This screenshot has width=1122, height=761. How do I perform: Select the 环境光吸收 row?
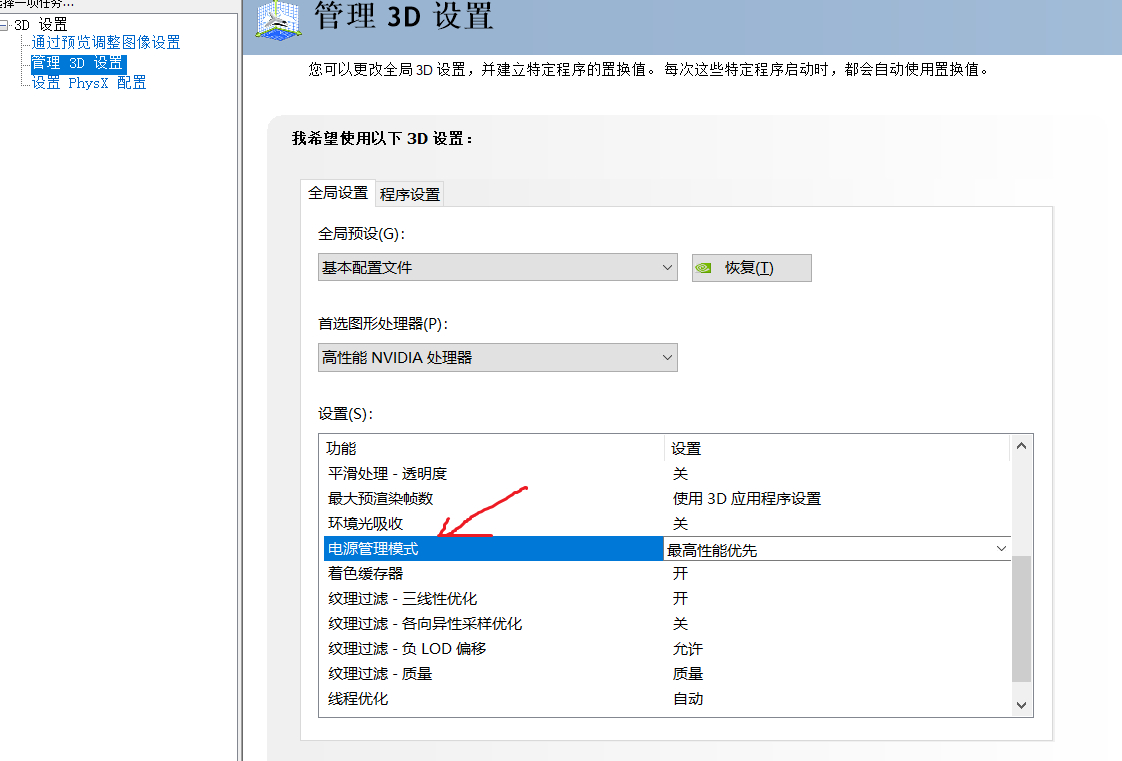click(667, 524)
